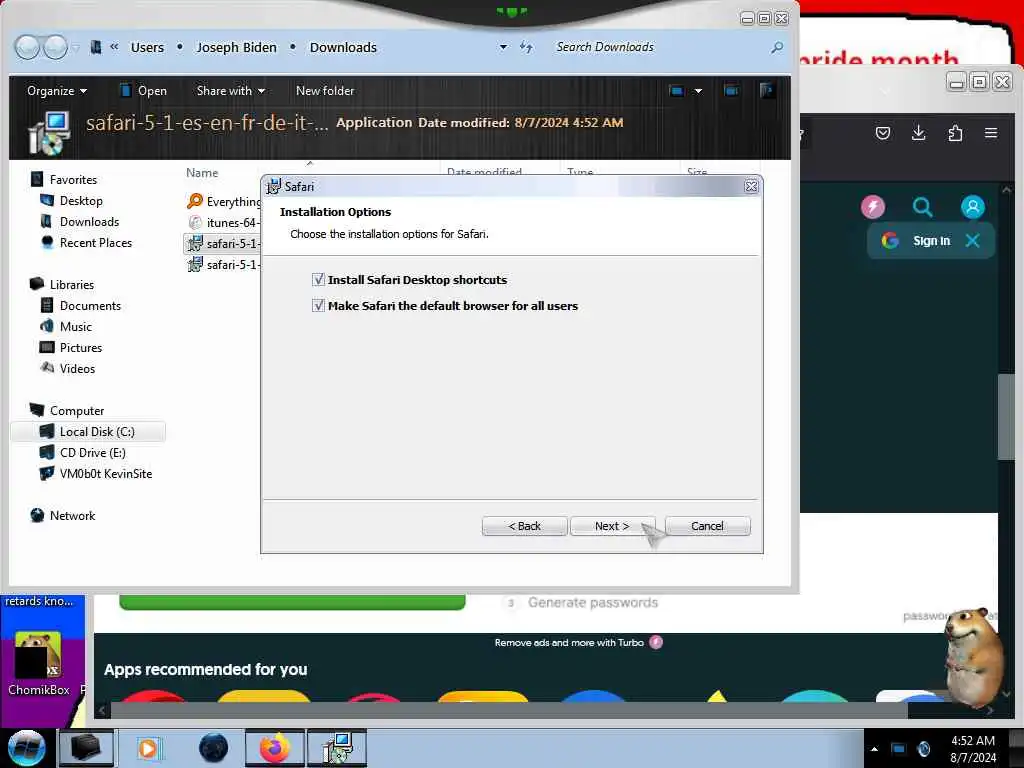1024x768 pixels.
Task: Close the Safari installer dialog
Action: 751,186
